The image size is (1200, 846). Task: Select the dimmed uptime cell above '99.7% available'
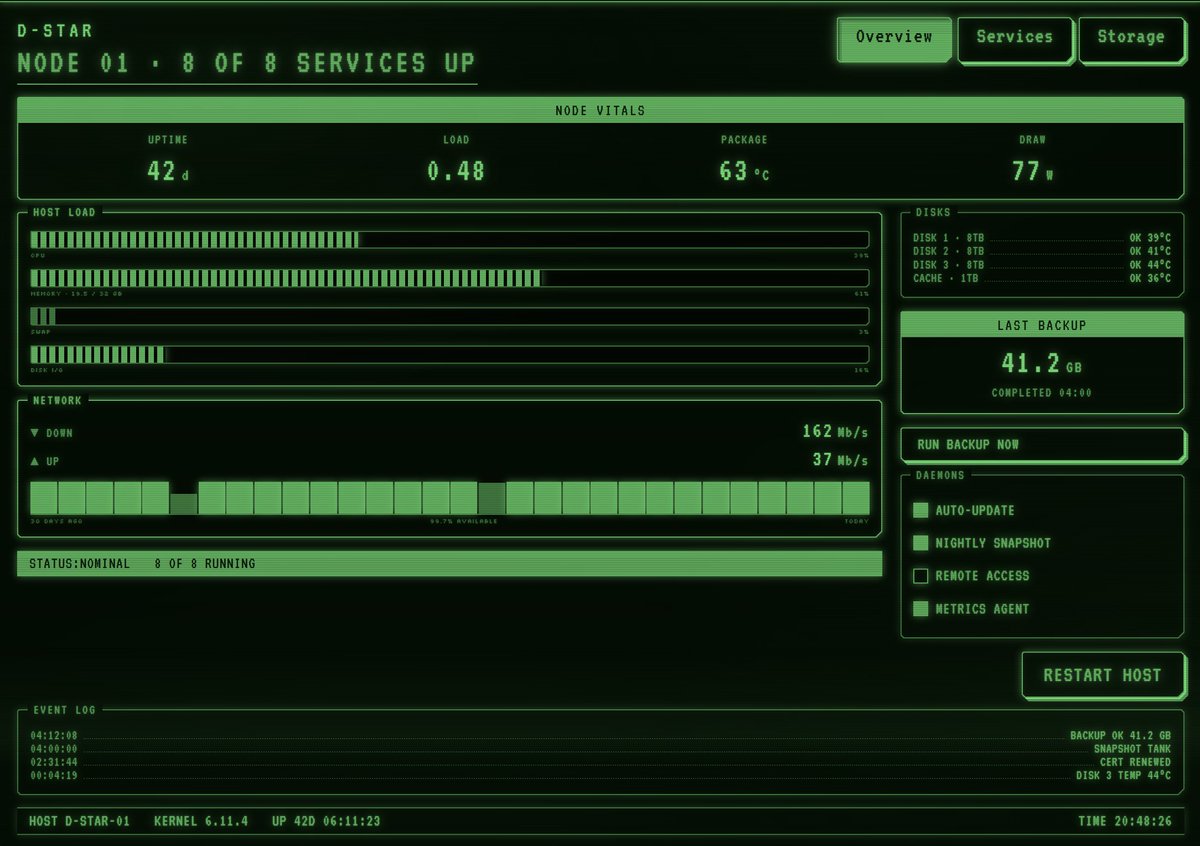pyautogui.click(x=492, y=498)
